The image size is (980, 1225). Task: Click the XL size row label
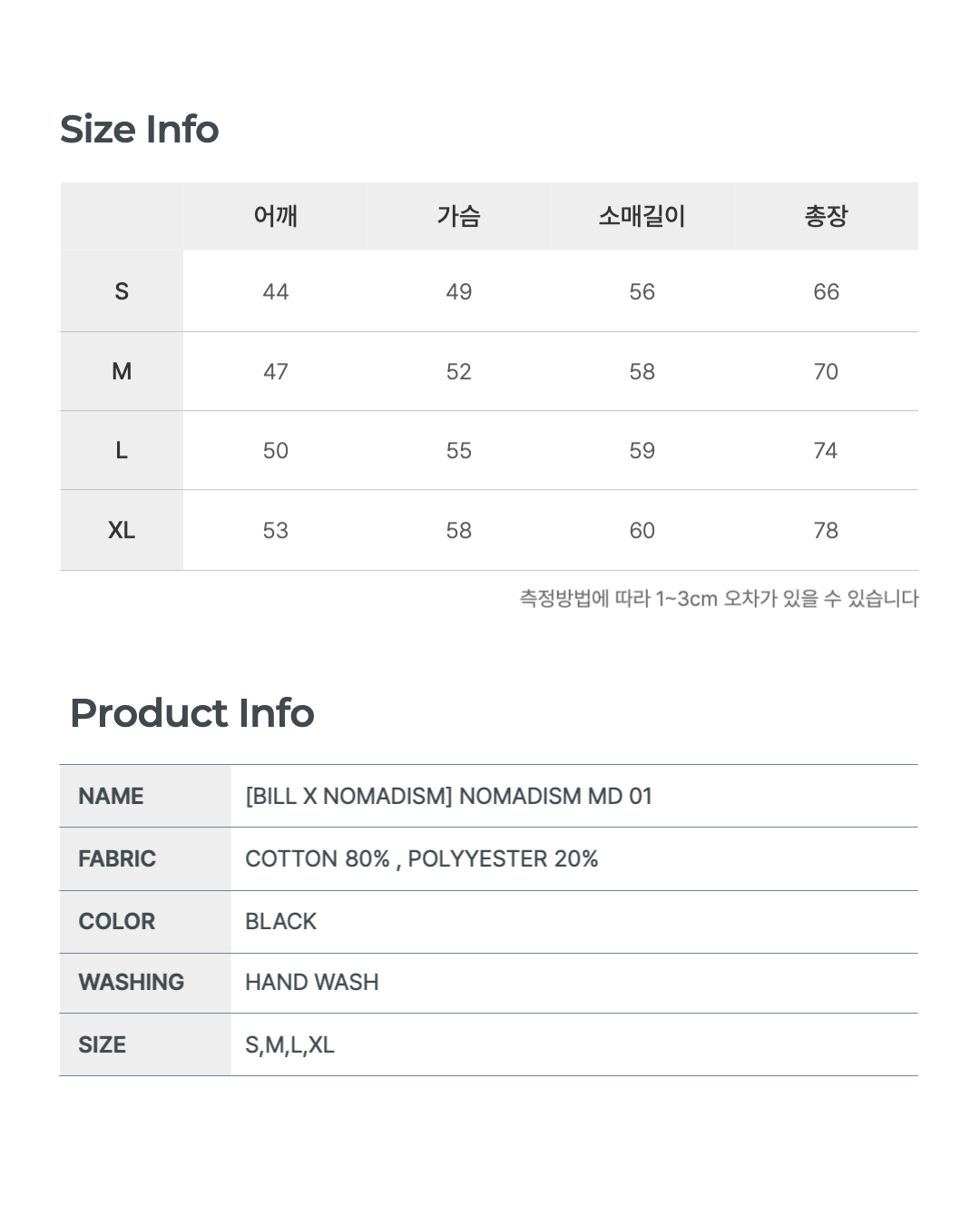coord(122,531)
